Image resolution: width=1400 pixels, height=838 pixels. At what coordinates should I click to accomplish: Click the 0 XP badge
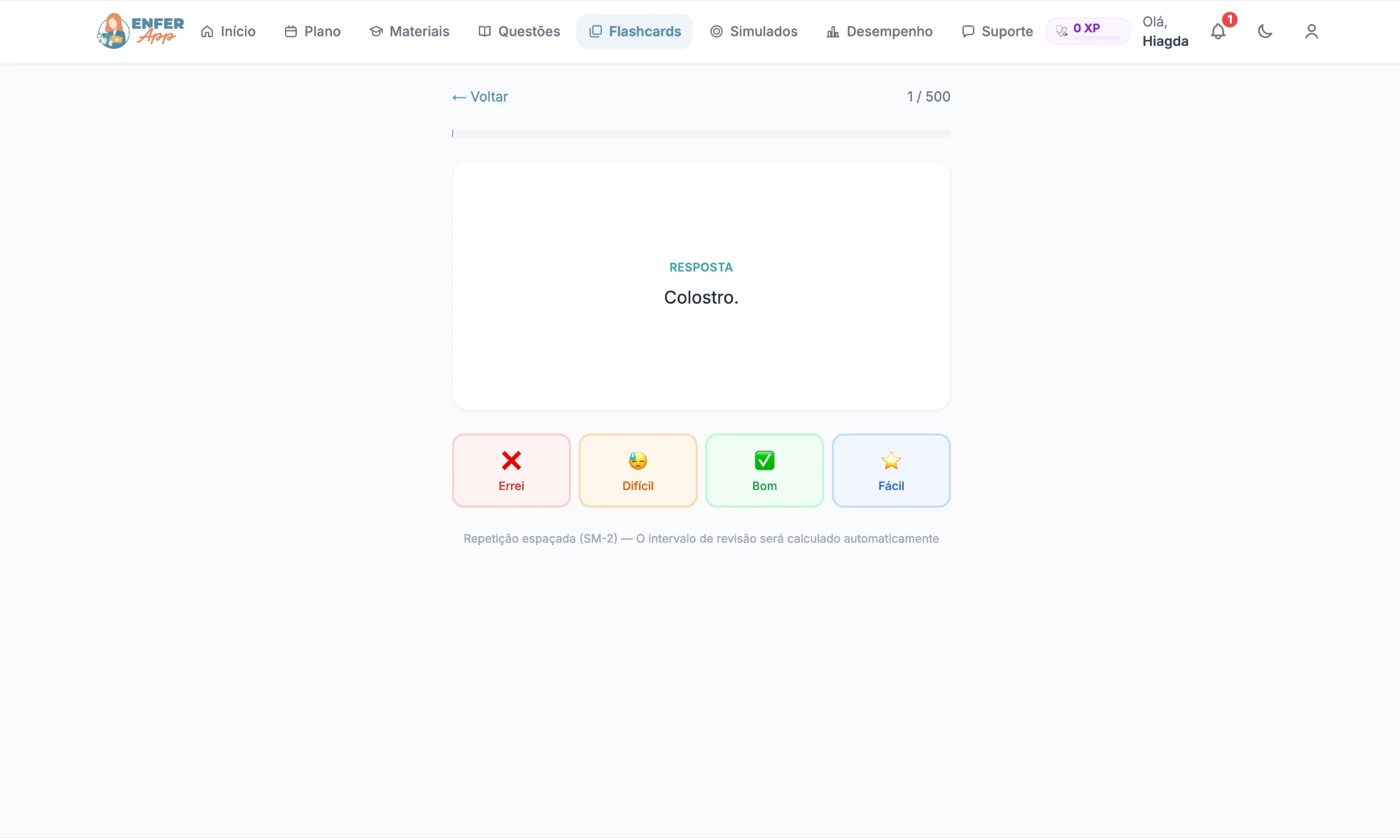click(x=1088, y=31)
